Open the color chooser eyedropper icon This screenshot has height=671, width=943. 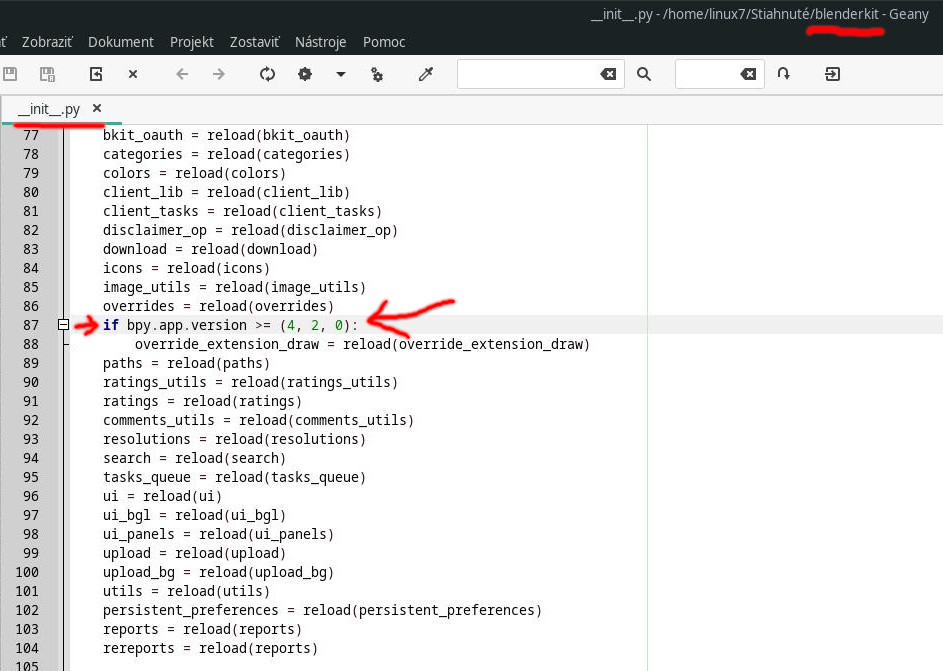426,74
